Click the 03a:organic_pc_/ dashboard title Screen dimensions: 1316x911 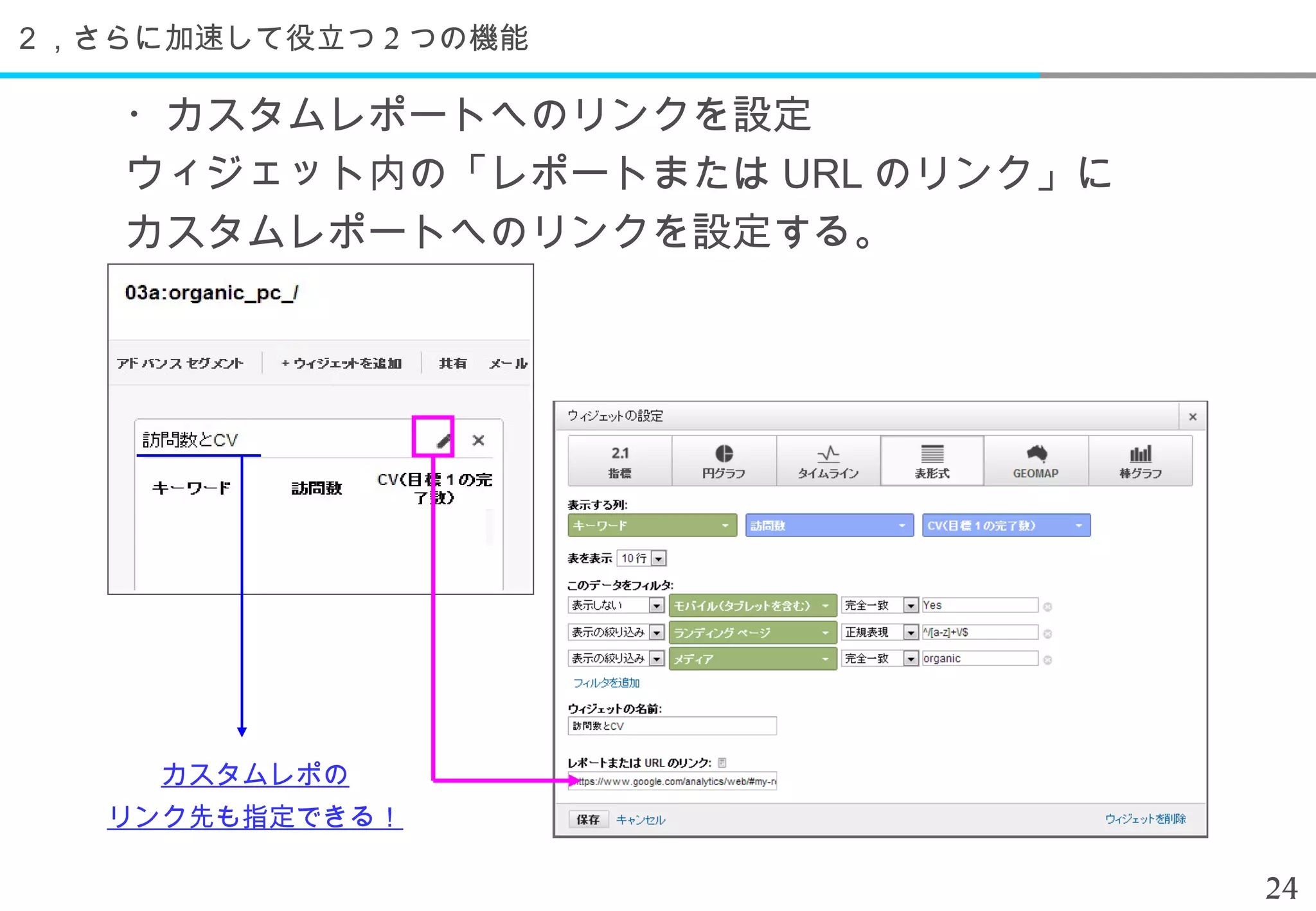click(211, 293)
